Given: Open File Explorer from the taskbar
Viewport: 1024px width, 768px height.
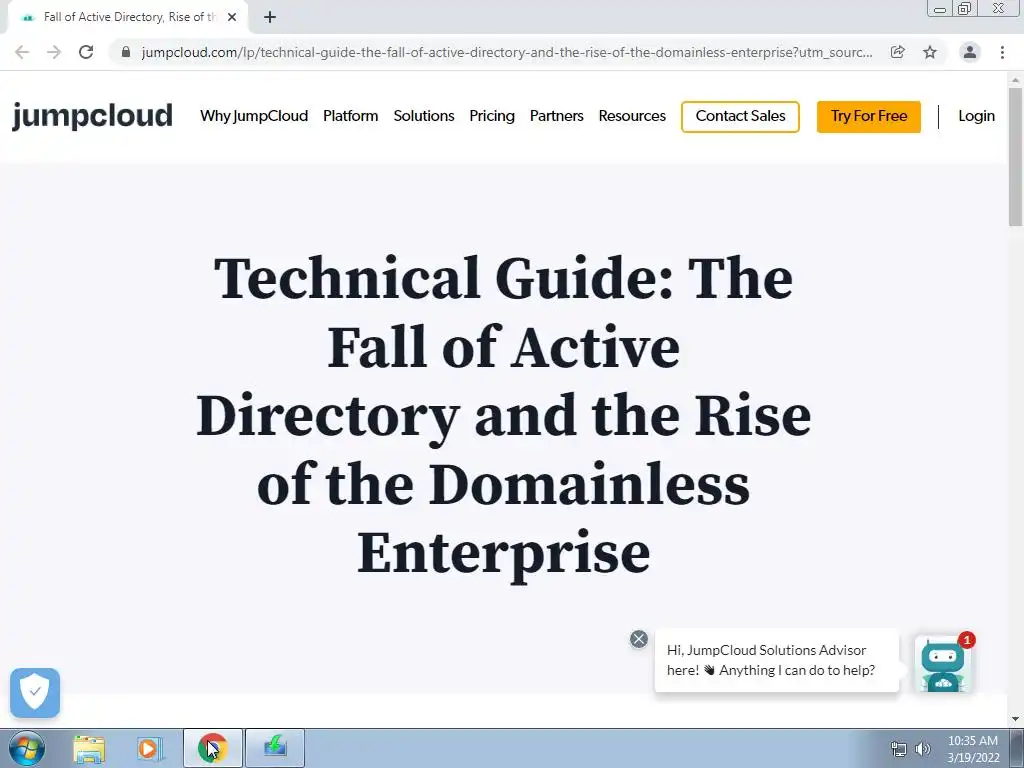Looking at the screenshot, I should coord(89,748).
